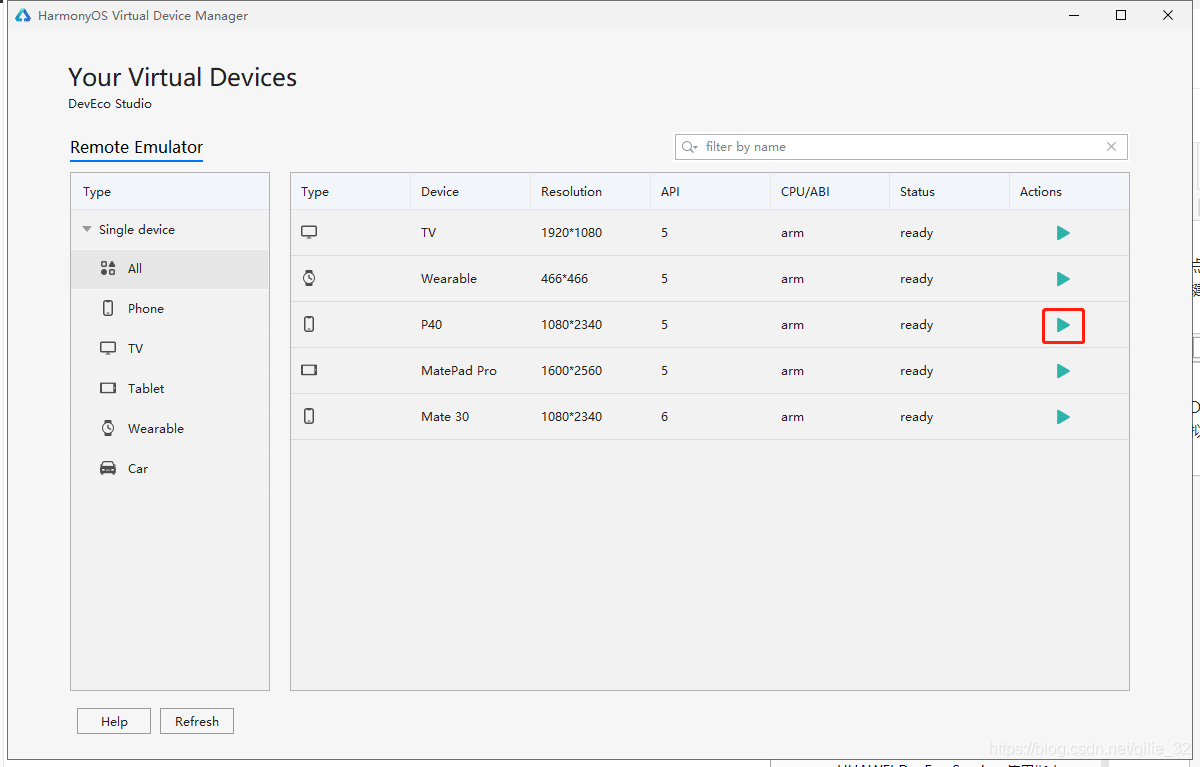The image size is (1200, 767).
Task: Click the All category grid icon
Action: [x=108, y=268]
